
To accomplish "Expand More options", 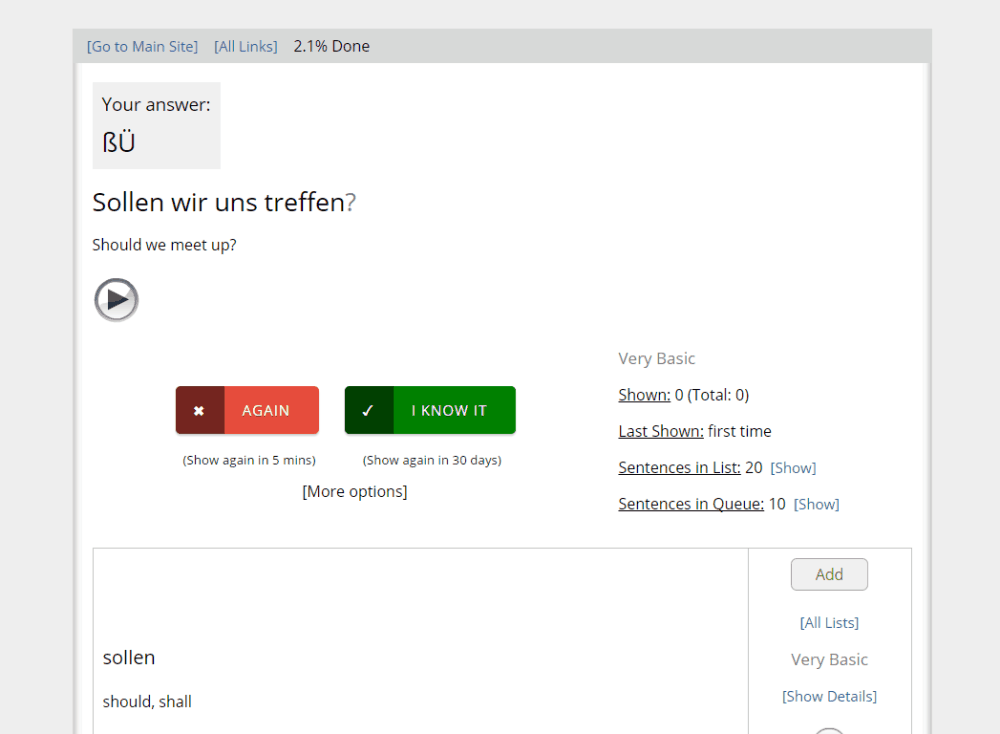I will 355,492.
